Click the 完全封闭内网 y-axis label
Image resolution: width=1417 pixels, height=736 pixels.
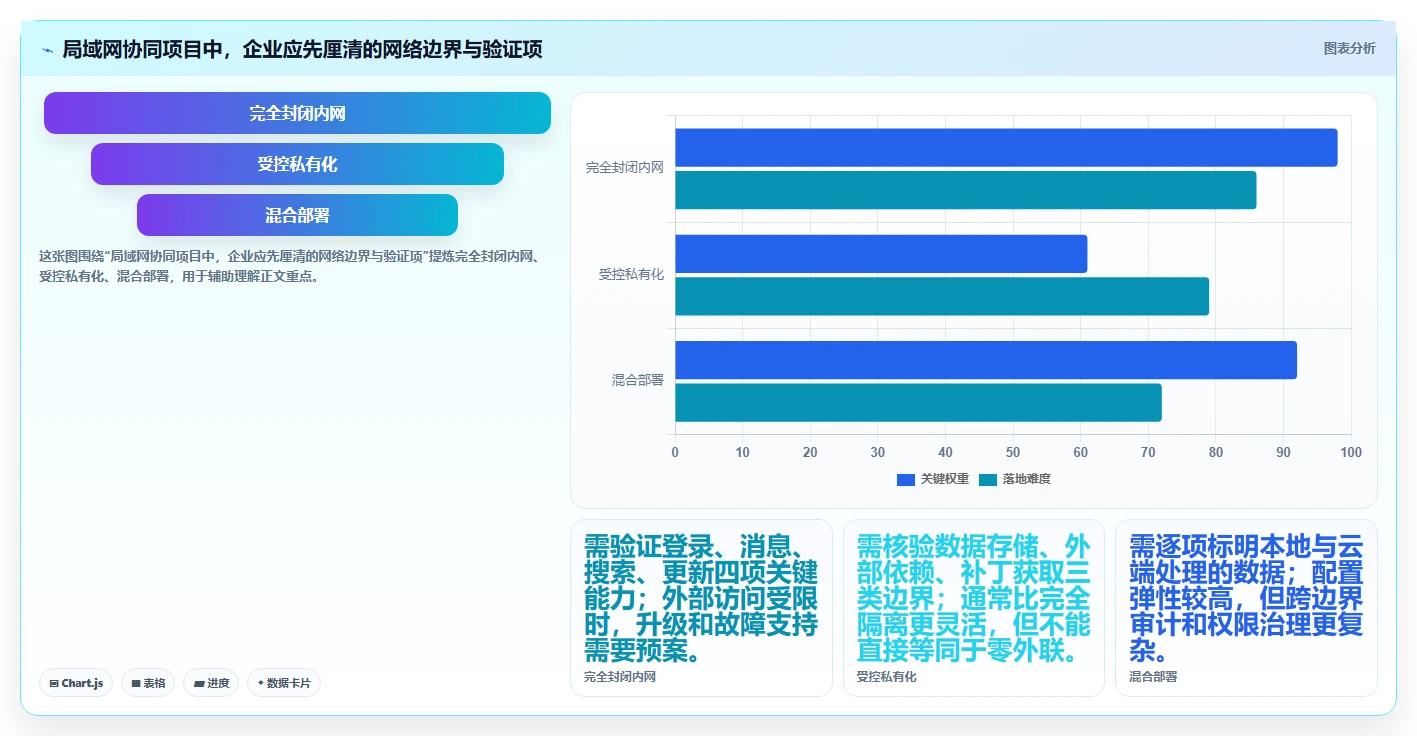point(625,168)
